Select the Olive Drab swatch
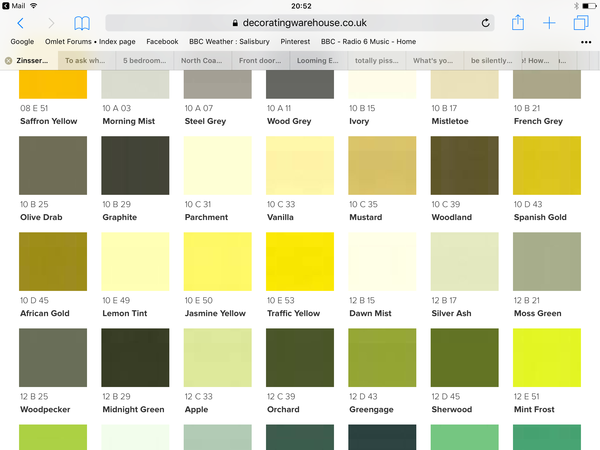 53,165
